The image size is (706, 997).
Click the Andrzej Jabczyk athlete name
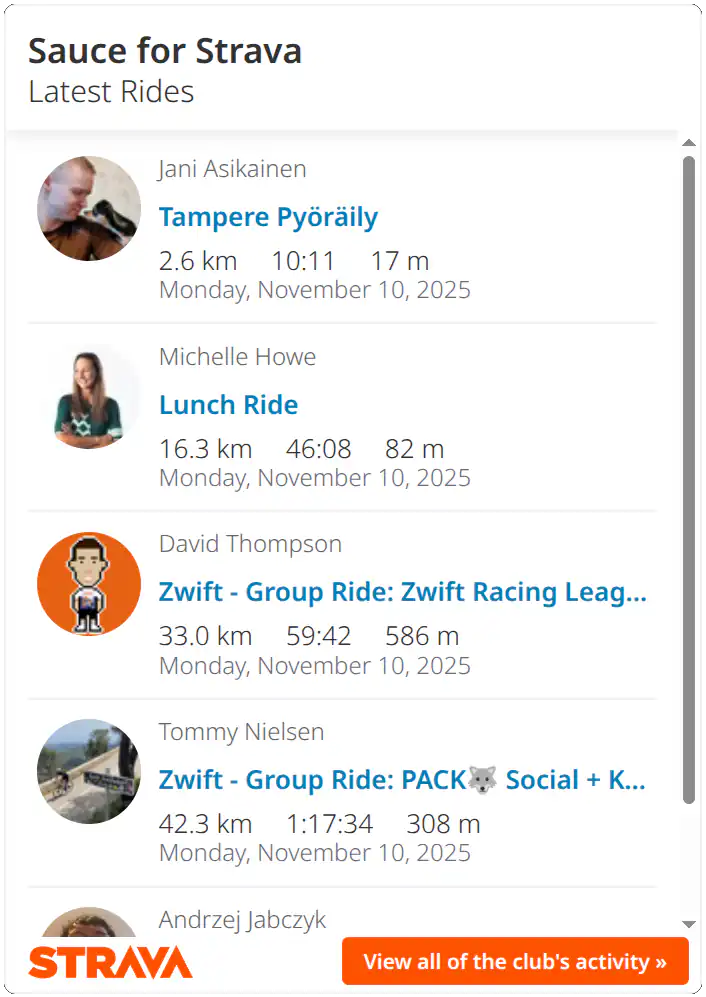point(242,920)
